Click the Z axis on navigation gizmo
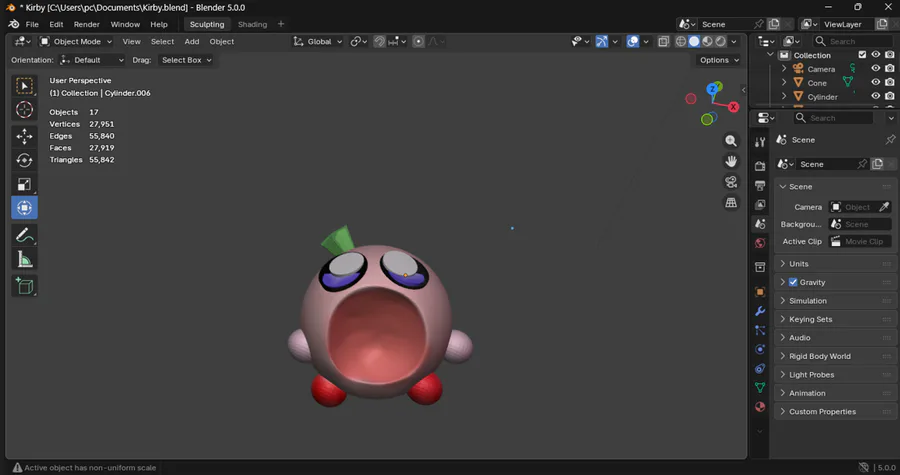The image size is (900, 475). tap(713, 89)
